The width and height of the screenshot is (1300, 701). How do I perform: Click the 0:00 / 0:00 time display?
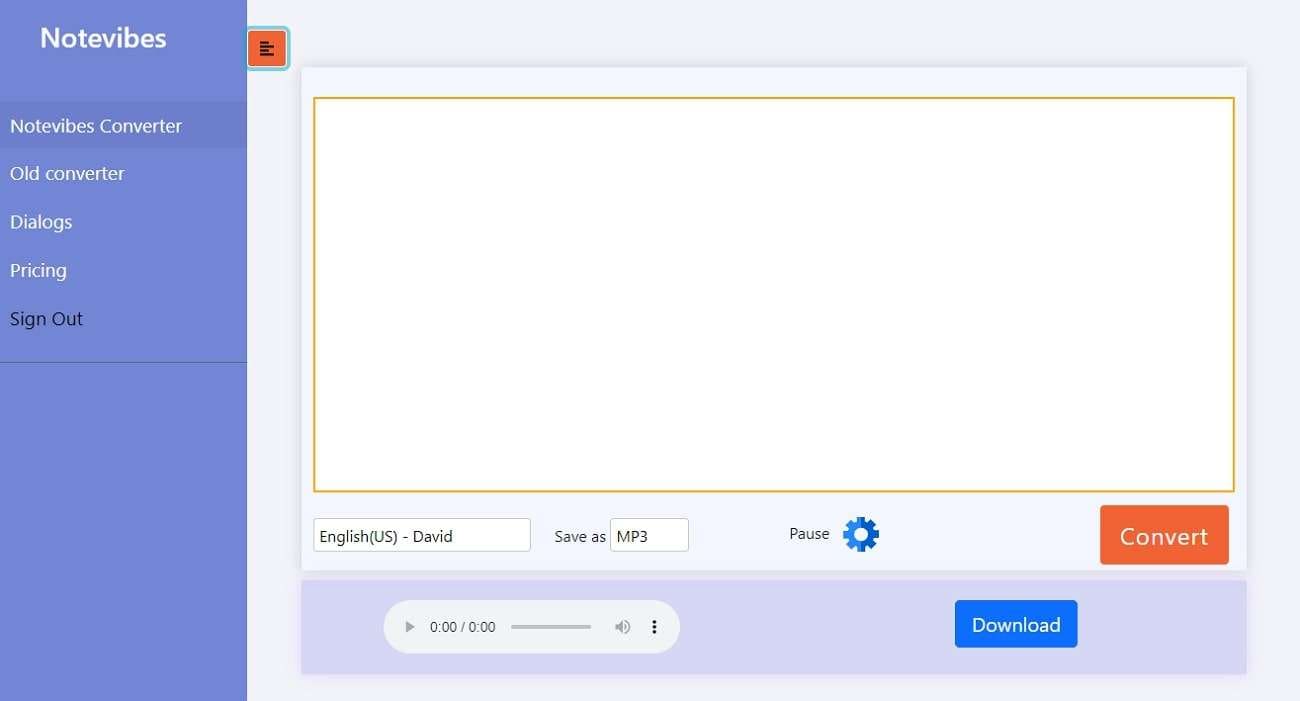[462, 627]
